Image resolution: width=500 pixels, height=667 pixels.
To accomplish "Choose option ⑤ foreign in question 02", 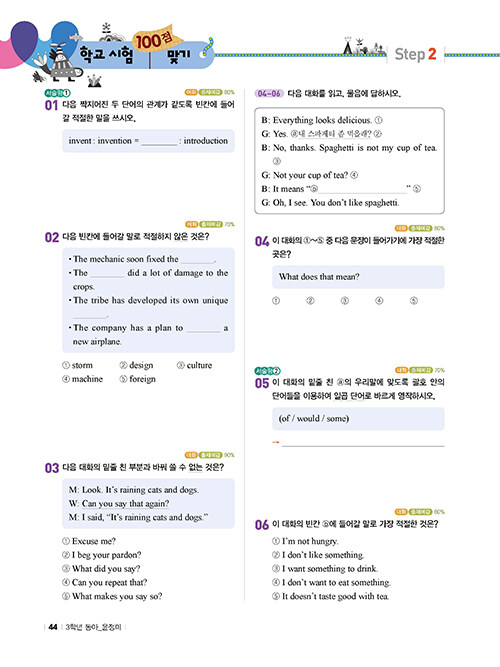I will (x=137, y=379).
